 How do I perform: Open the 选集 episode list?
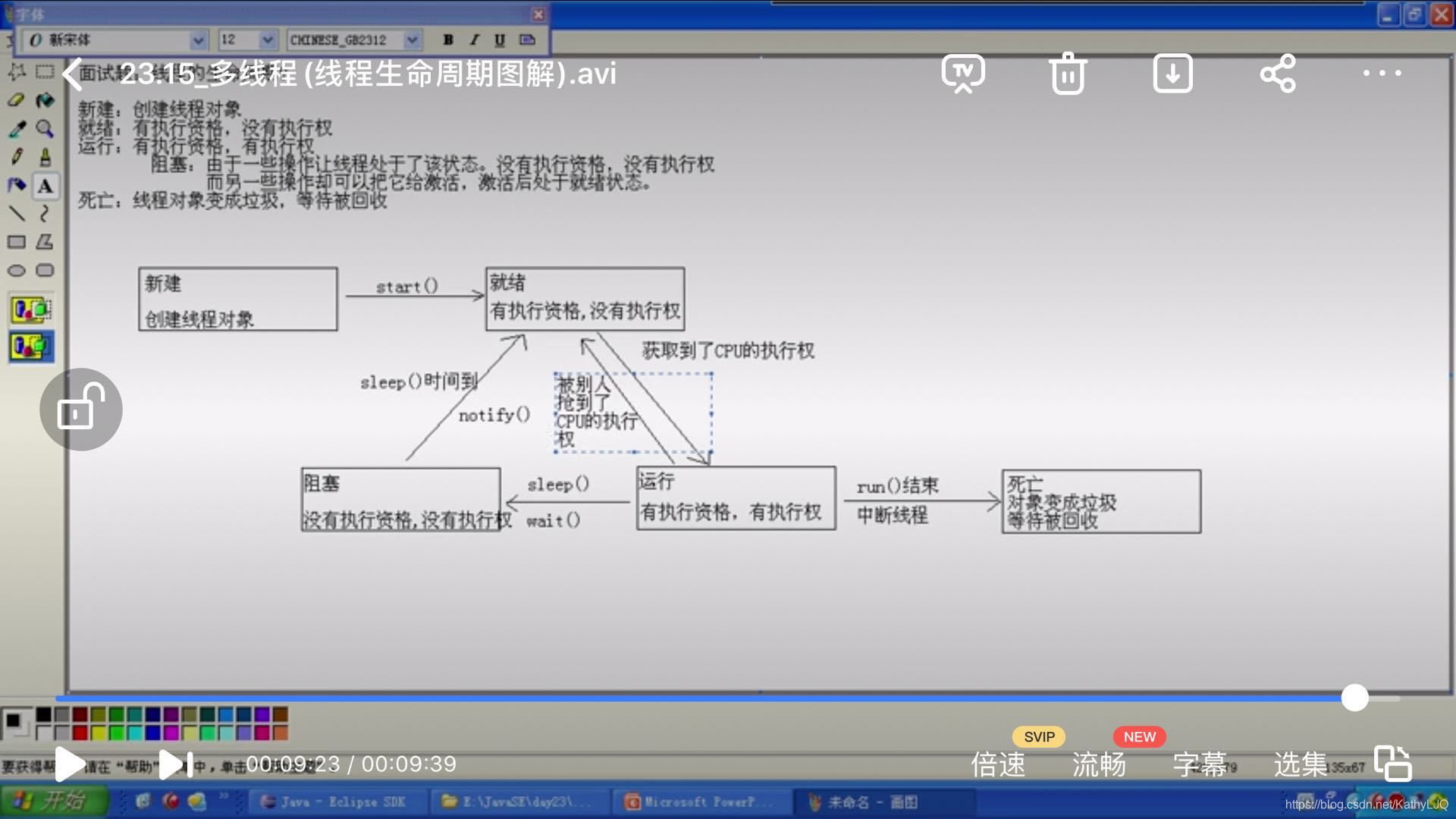[x=1301, y=764]
